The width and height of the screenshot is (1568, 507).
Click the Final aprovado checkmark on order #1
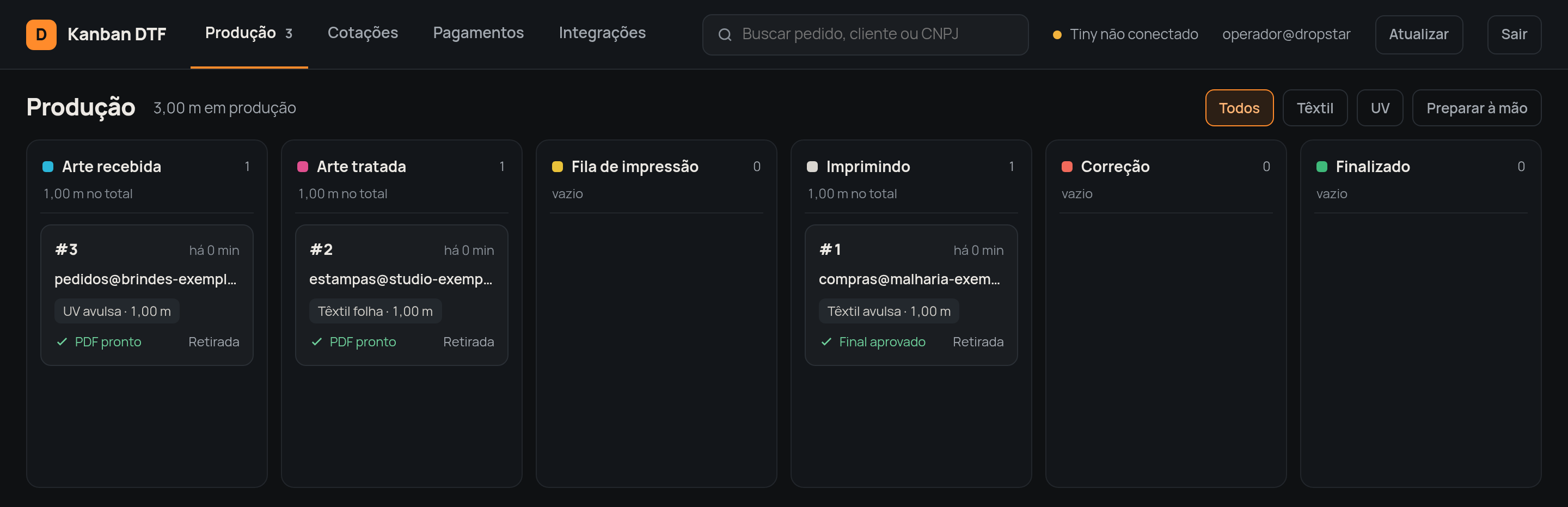826,342
